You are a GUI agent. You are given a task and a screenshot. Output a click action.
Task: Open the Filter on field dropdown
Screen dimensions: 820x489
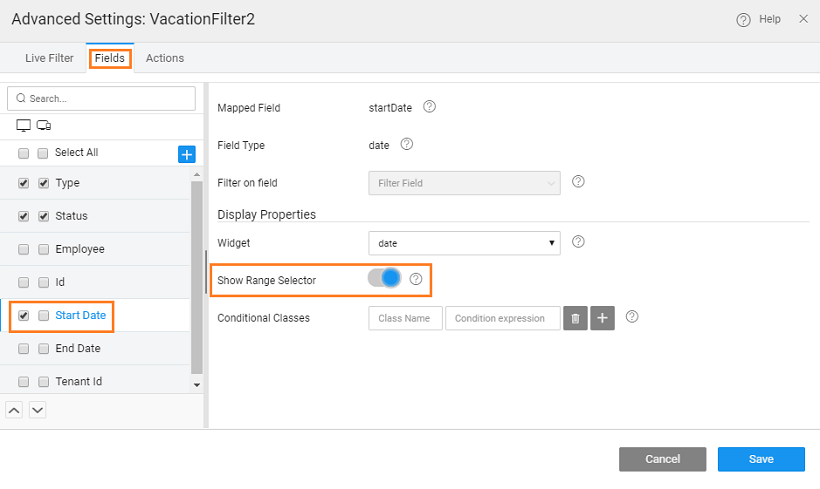pyautogui.click(x=464, y=183)
